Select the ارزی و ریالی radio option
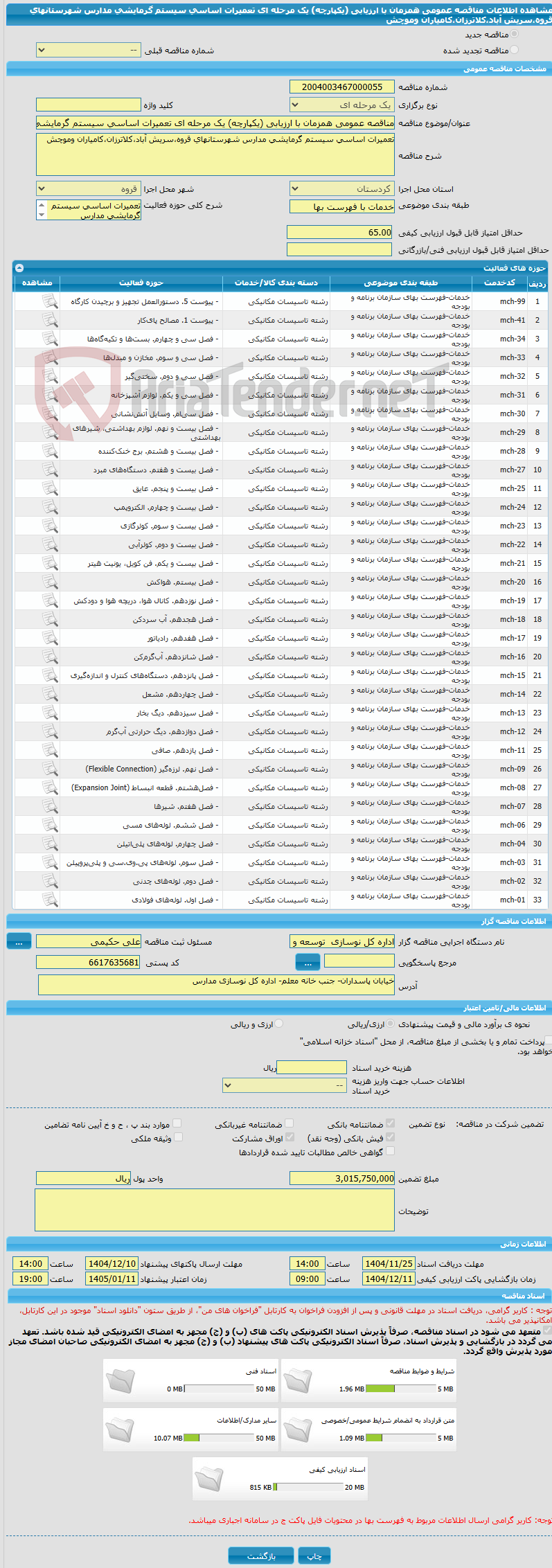This screenshot has height=1568, width=552. 279,1024
